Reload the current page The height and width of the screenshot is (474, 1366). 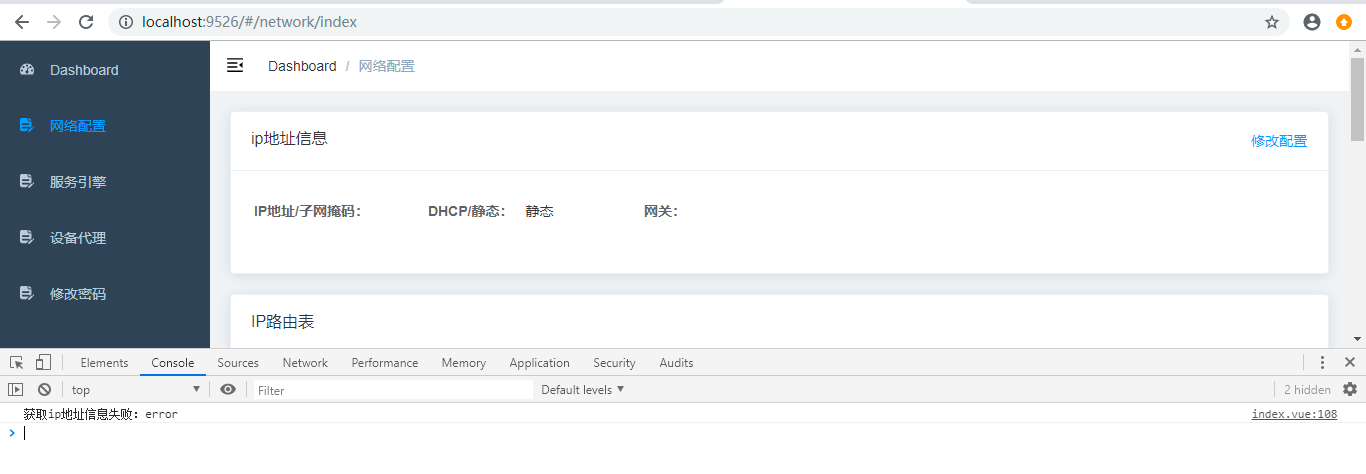pos(86,22)
